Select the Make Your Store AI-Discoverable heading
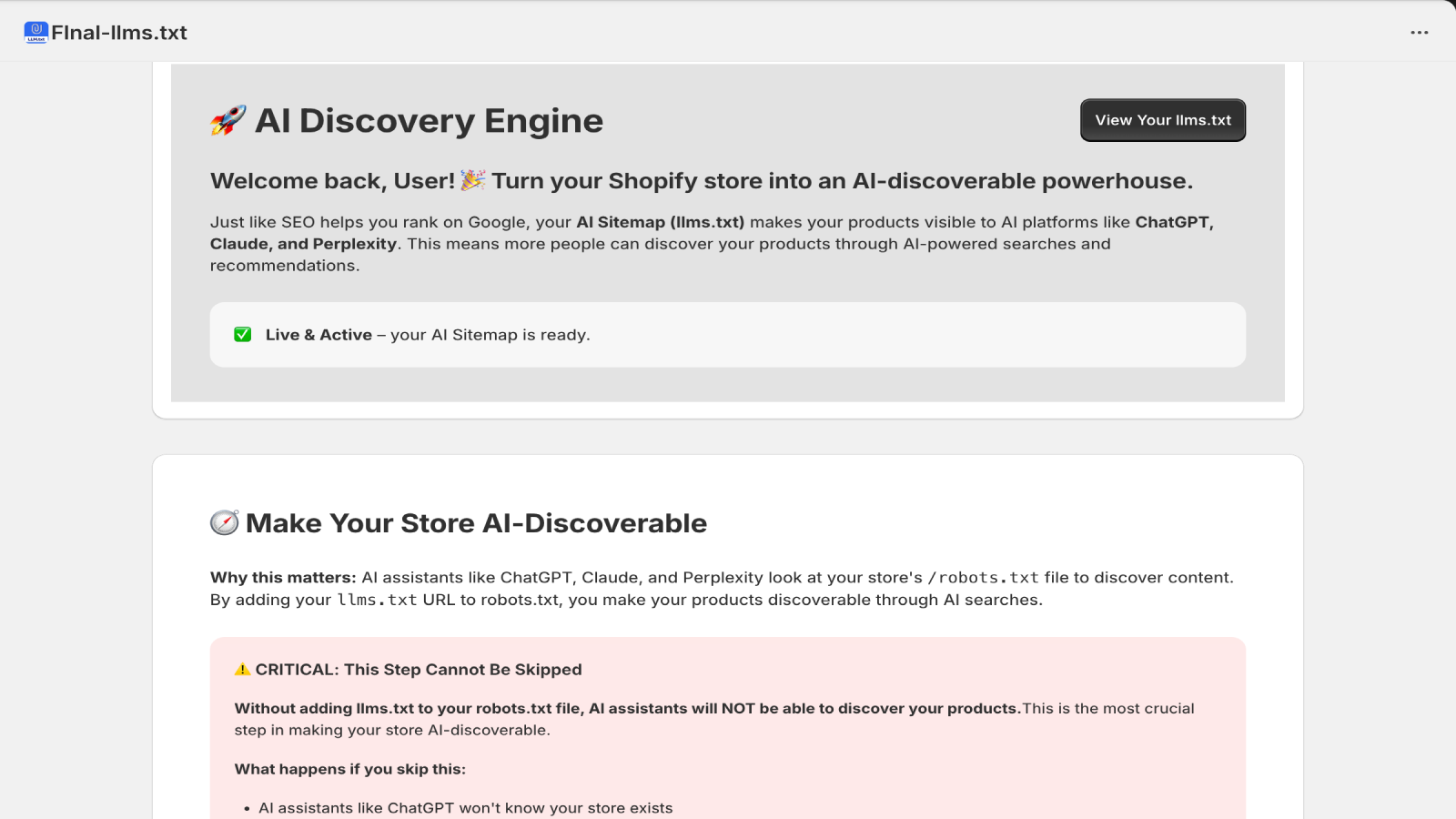The image size is (1456, 819). point(476,523)
